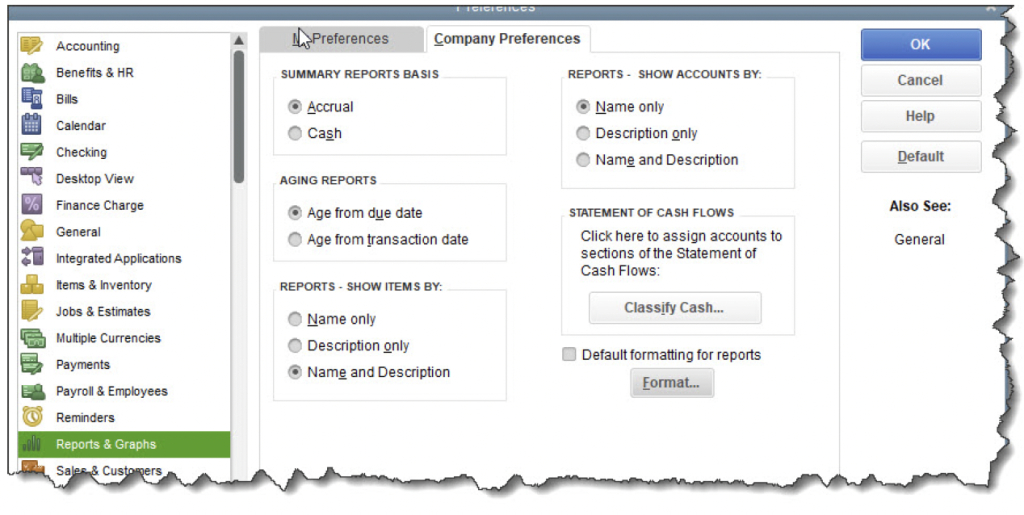This screenshot has height=515, width=1024.
Task: Click the Checking preferences icon
Action: point(32,152)
